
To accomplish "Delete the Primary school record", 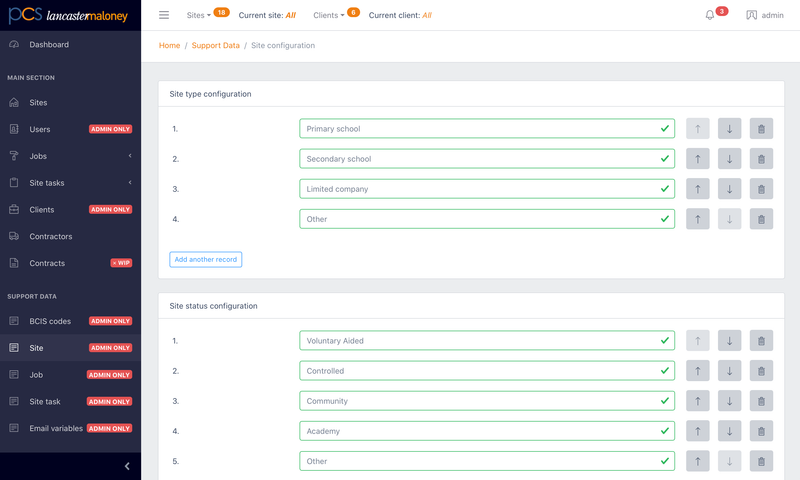I will pyautogui.click(x=761, y=129).
